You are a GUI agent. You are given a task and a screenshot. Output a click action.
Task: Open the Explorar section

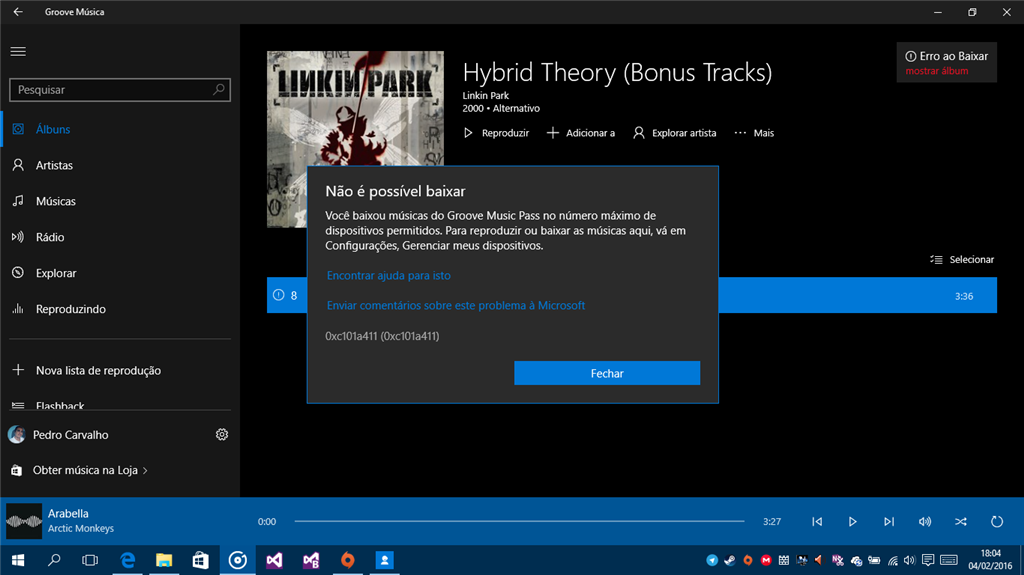click(x=120, y=273)
